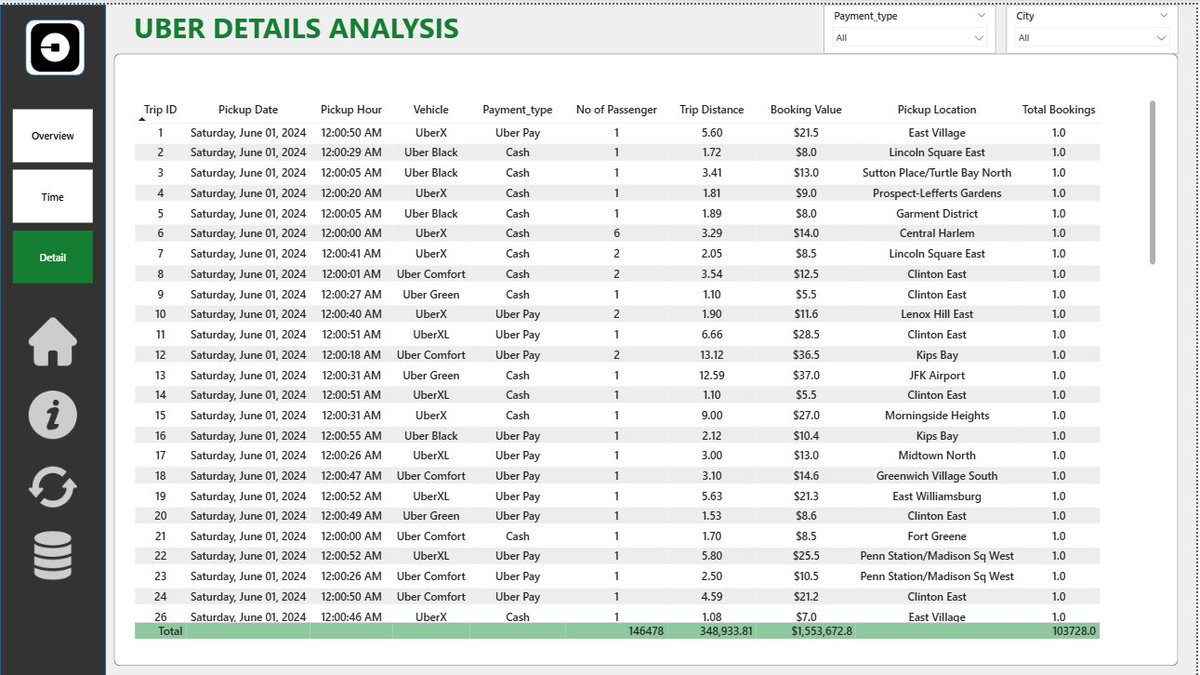Select booking value $28.5
Image resolution: width=1200 pixels, height=675 pixels.
[x=806, y=335]
